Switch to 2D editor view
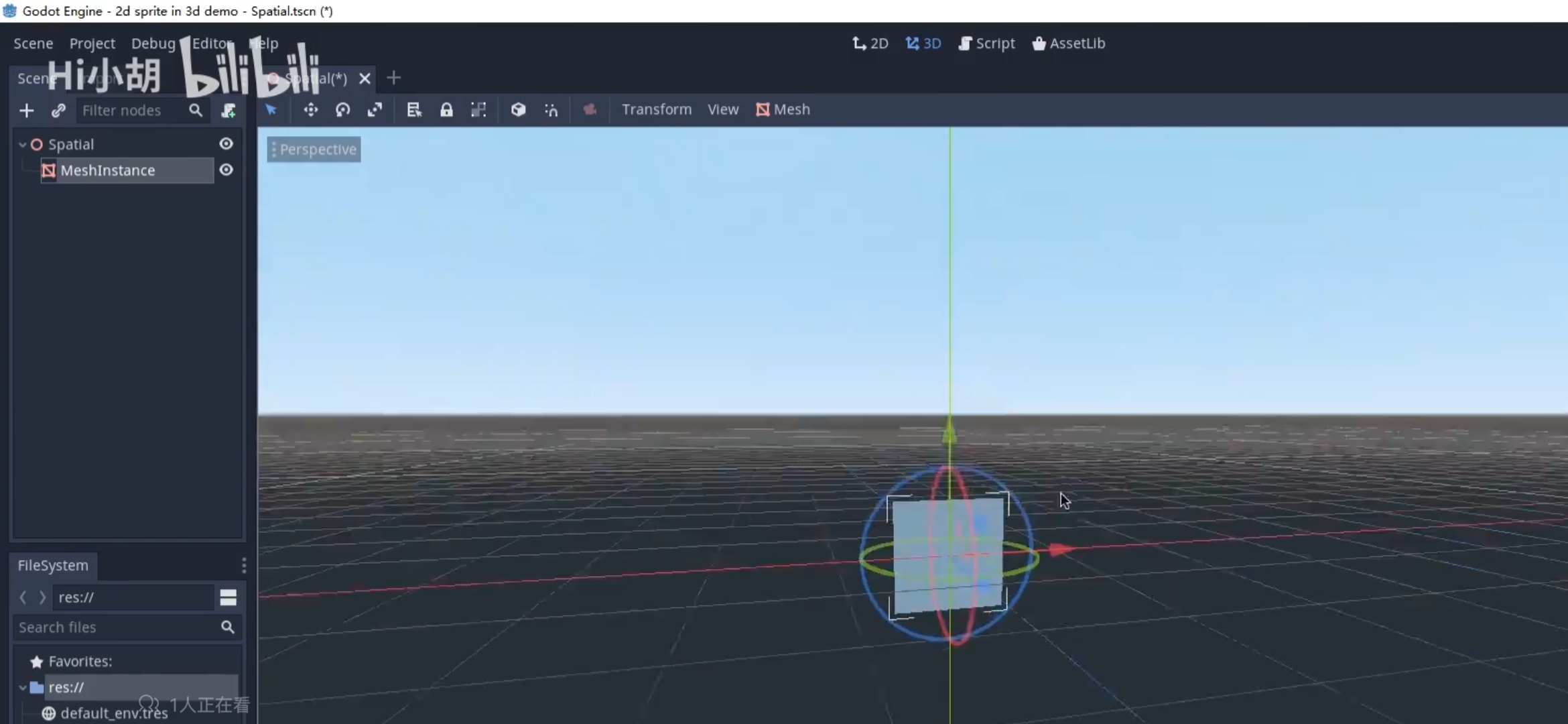Image resolution: width=1568 pixels, height=724 pixels. coord(871,43)
